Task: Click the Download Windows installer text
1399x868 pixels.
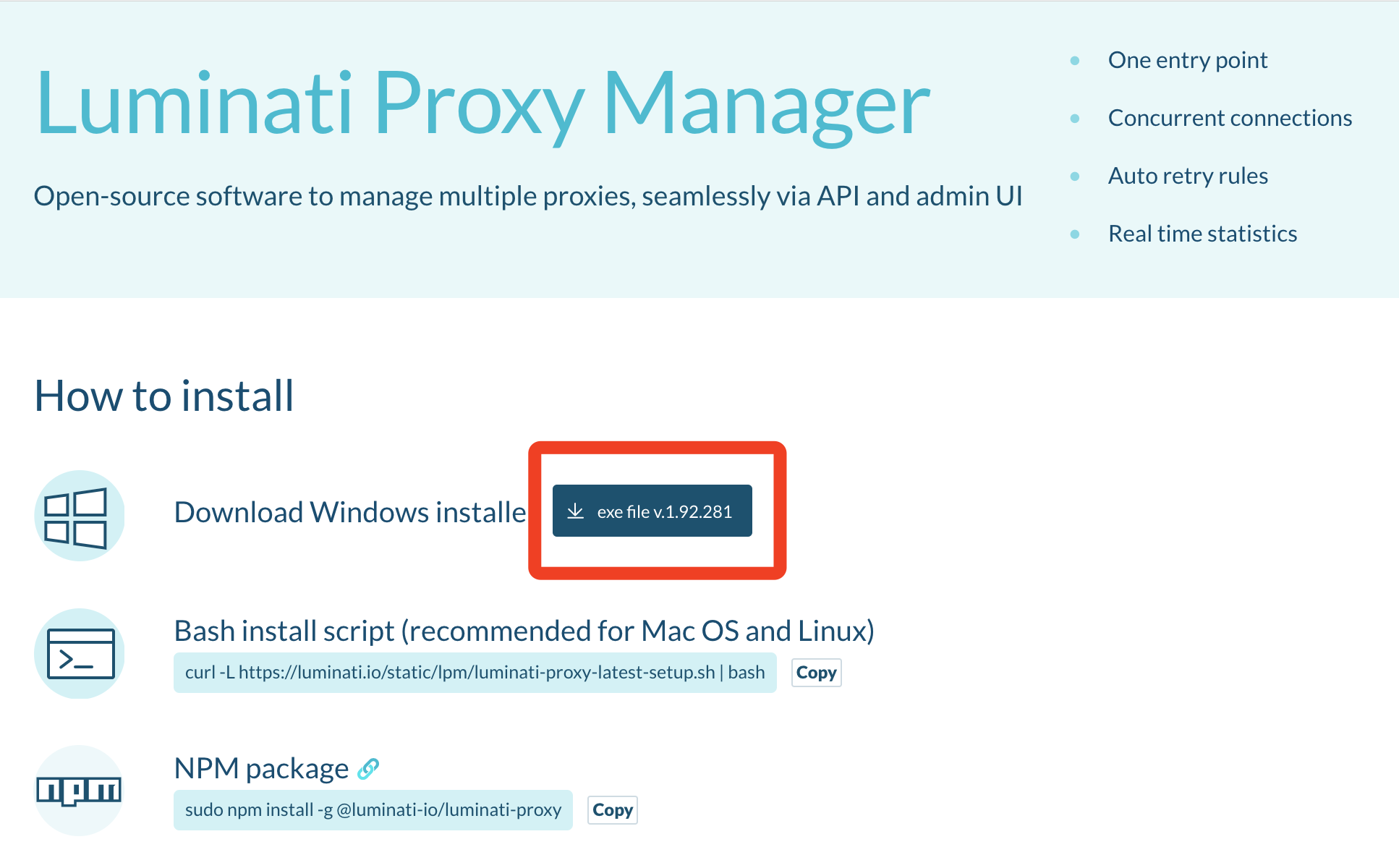Action: (x=350, y=512)
